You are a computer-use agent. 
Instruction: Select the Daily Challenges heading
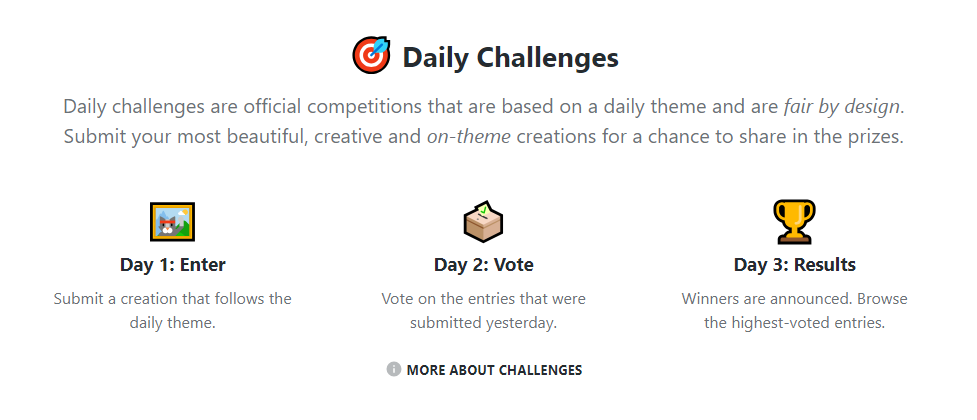pyautogui.click(x=510, y=57)
